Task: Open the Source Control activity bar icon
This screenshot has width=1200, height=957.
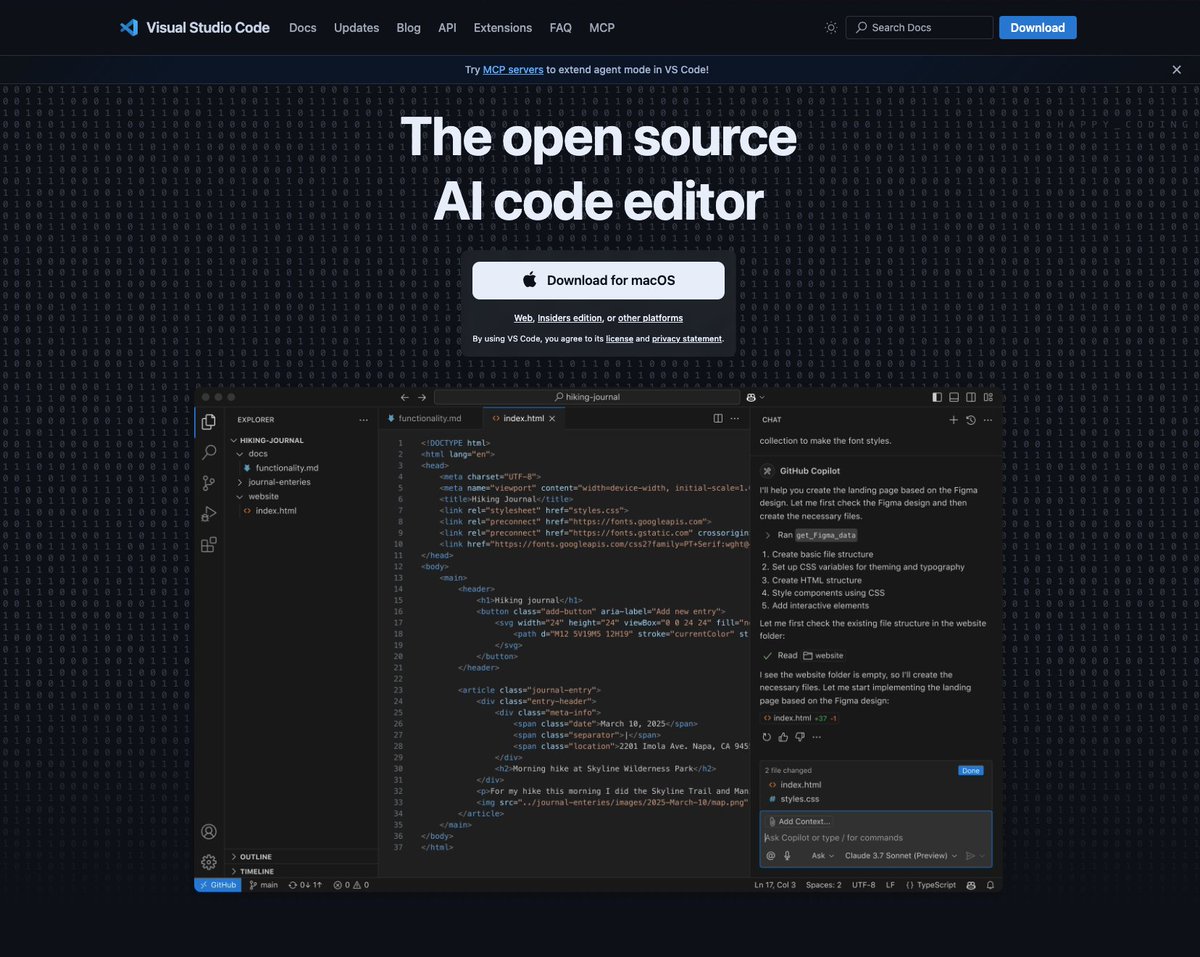Action: click(209, 483)
